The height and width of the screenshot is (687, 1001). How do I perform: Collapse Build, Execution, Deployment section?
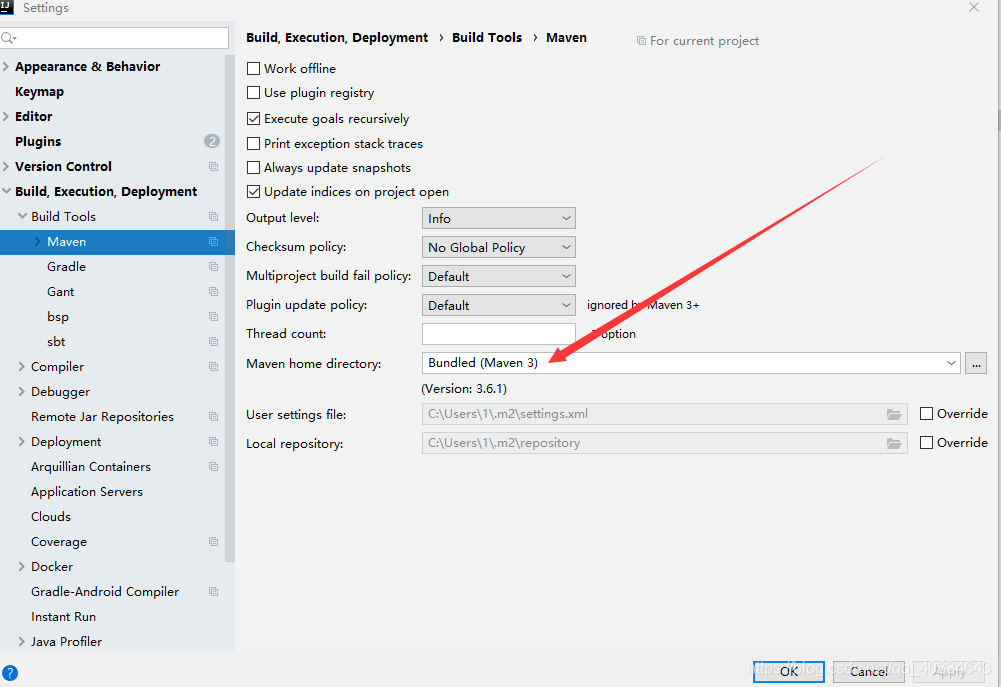[6, 191]
